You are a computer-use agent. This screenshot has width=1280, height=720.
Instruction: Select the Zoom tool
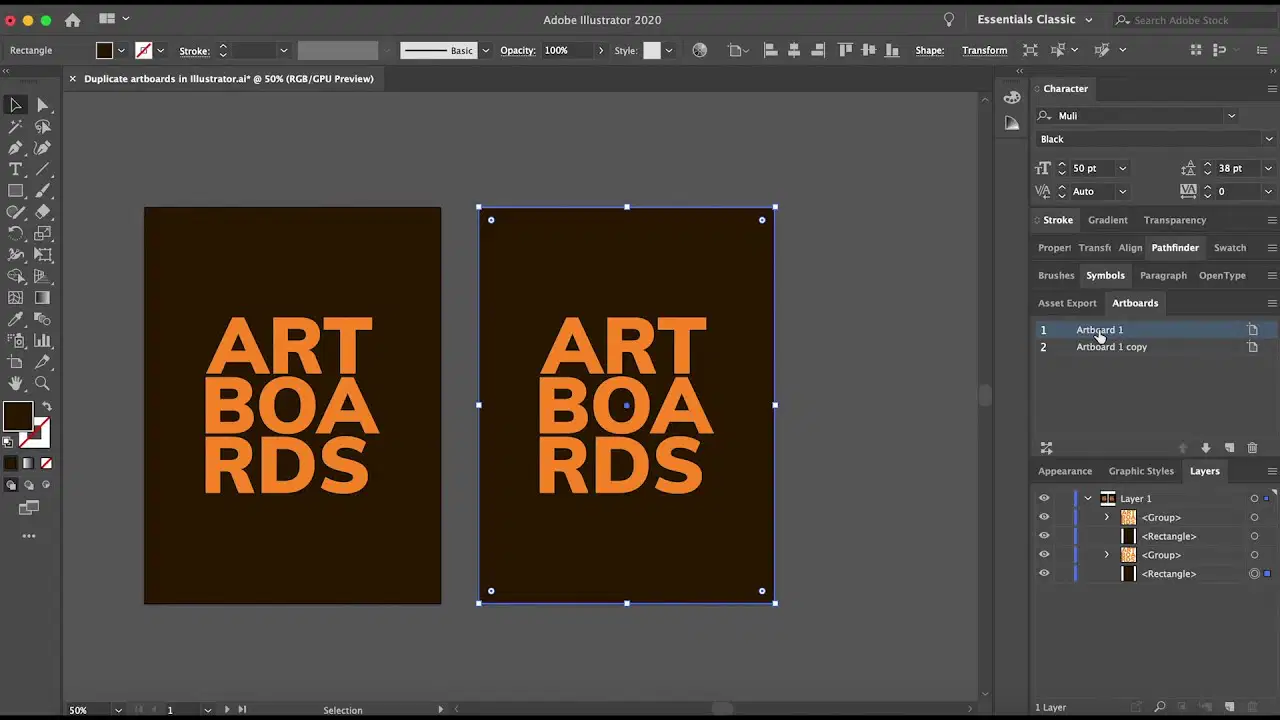(43, 383)
